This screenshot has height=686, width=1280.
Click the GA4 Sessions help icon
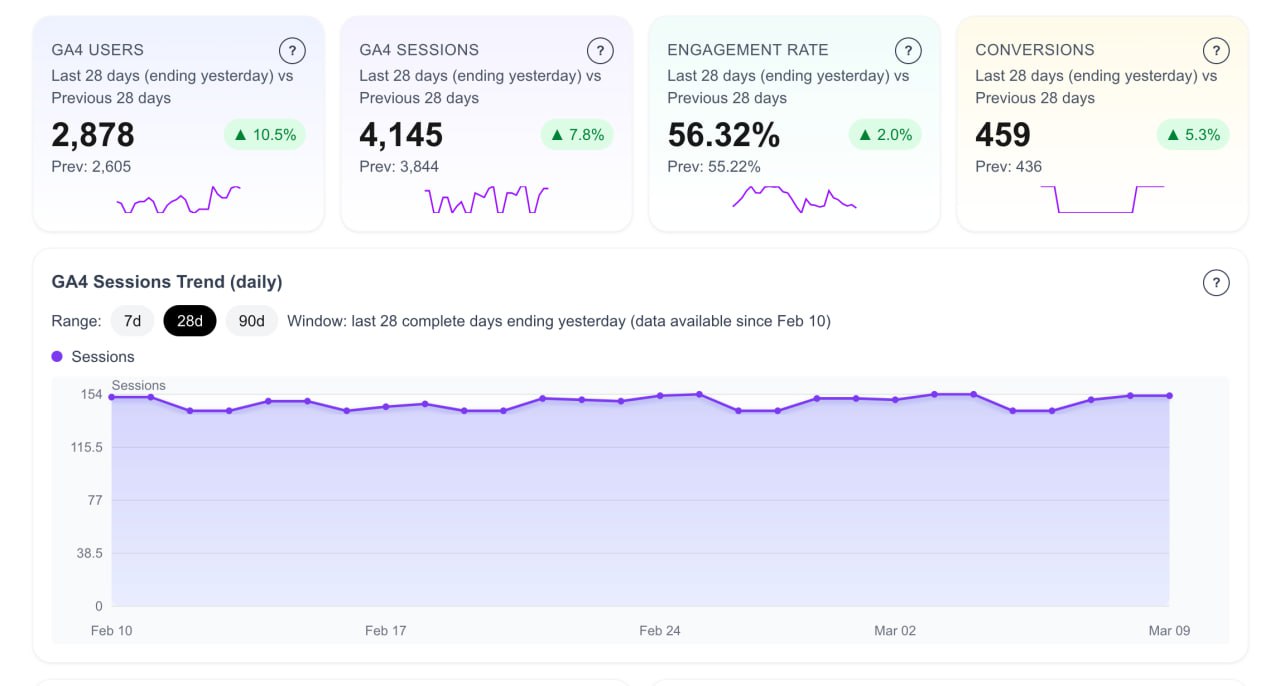pyautogui.click(x=599, y=50)
